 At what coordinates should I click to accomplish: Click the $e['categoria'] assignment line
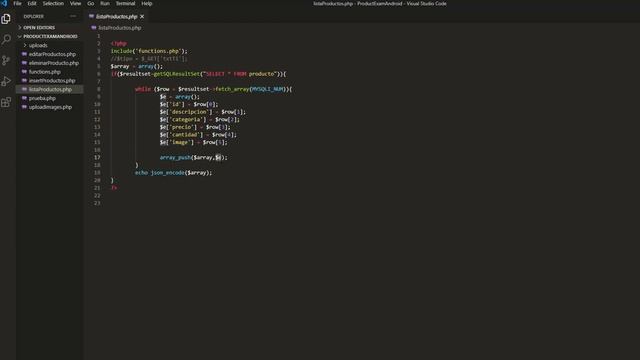[200, 120]
